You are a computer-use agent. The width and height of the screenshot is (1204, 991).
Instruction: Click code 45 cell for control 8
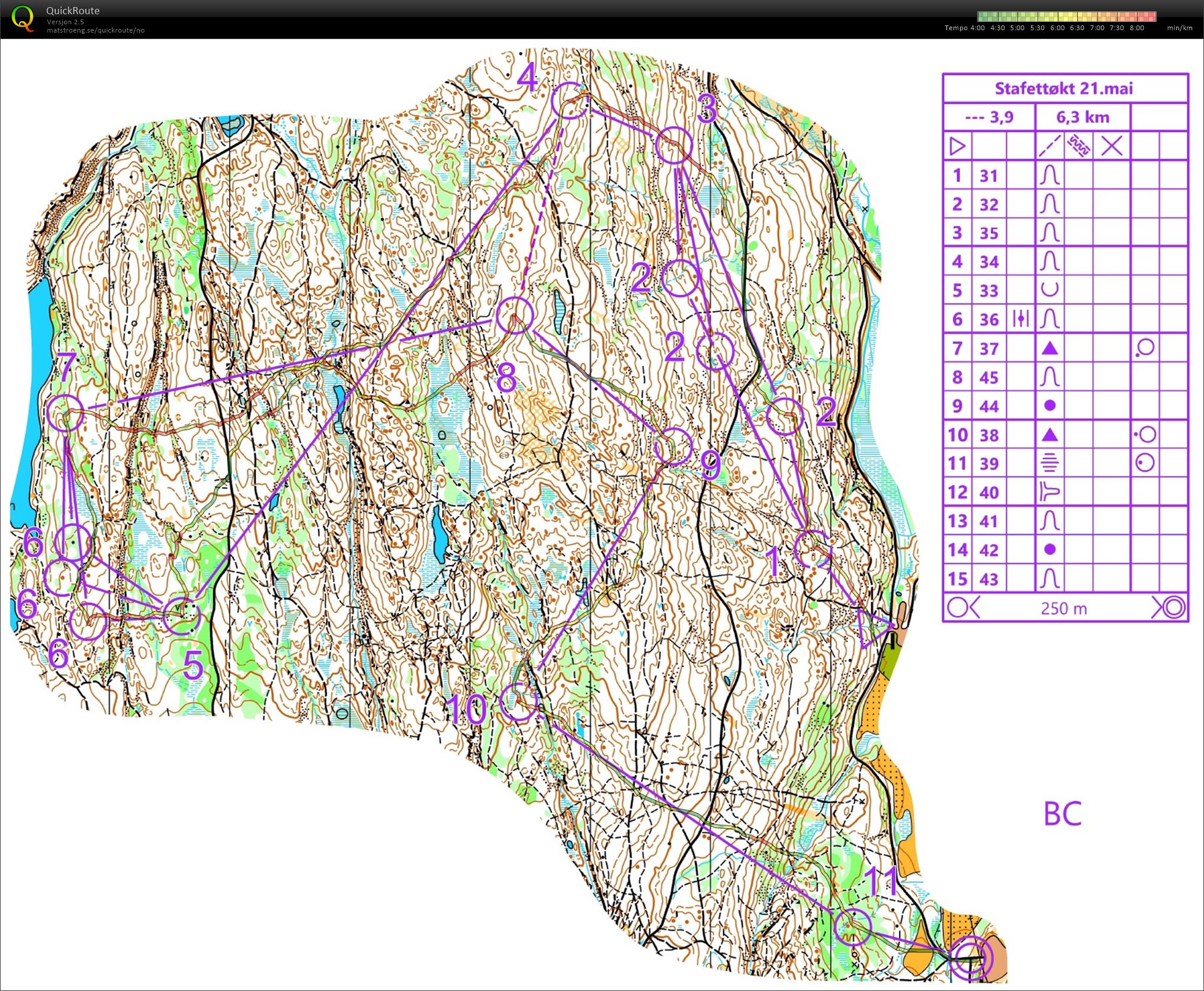[x=988, y=377]
